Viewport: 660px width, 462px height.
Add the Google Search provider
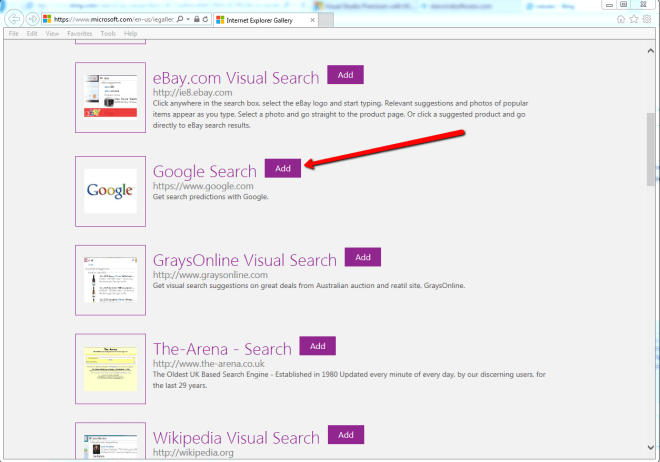click(x=282, y=168)
